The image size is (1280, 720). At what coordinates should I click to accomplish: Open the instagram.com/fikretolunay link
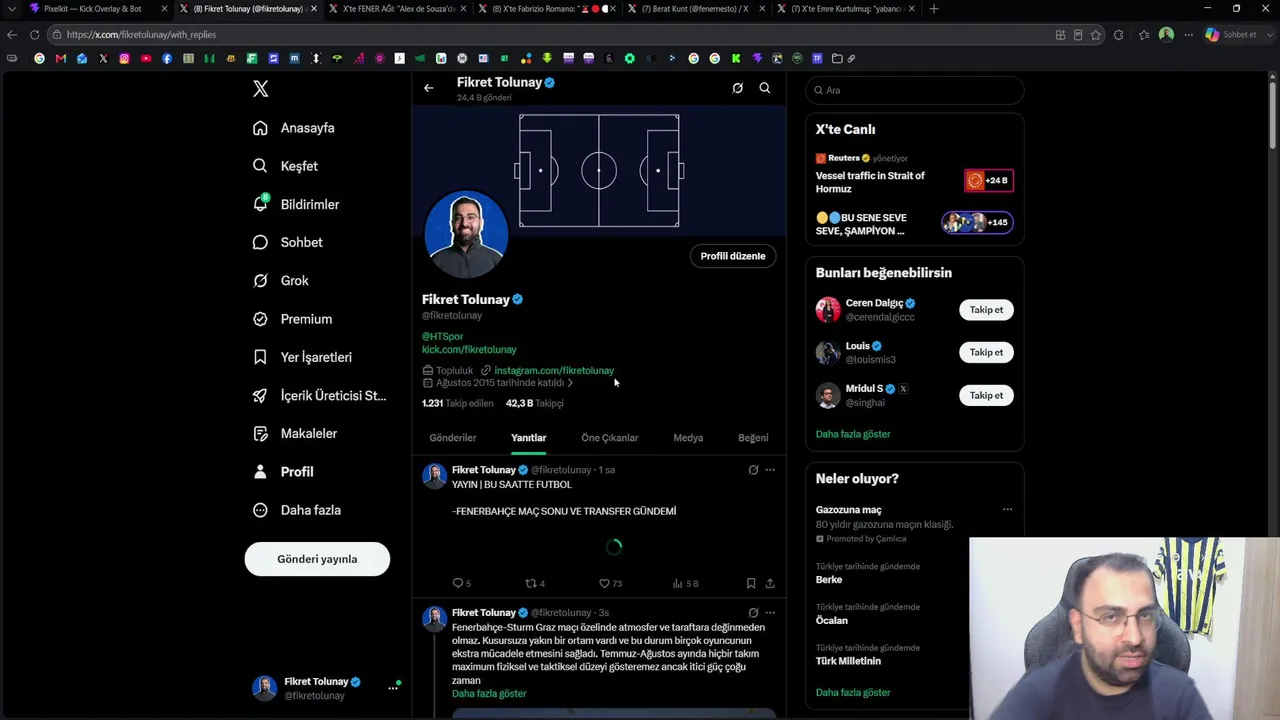coord(554,371)
